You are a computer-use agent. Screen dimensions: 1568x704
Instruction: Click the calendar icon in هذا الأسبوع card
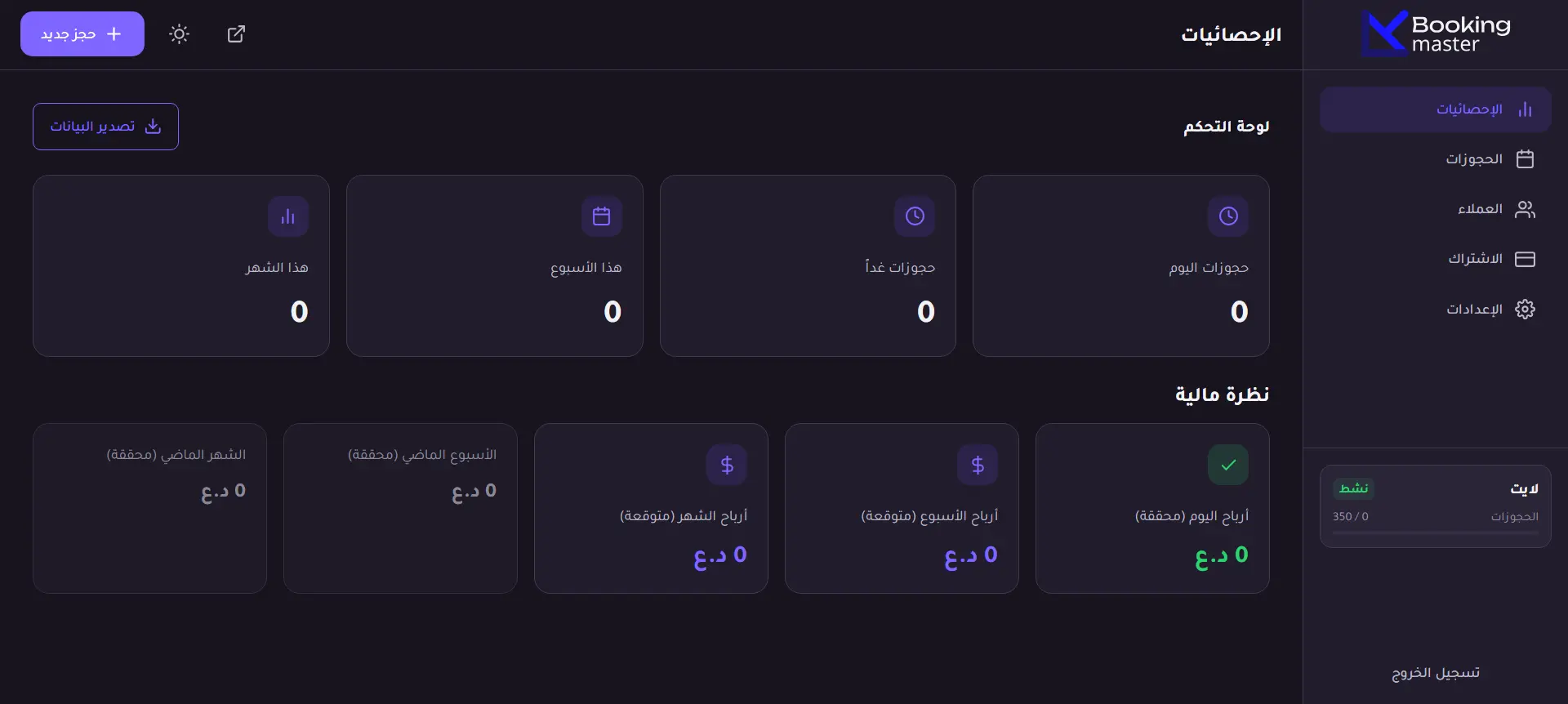point(602,216)
